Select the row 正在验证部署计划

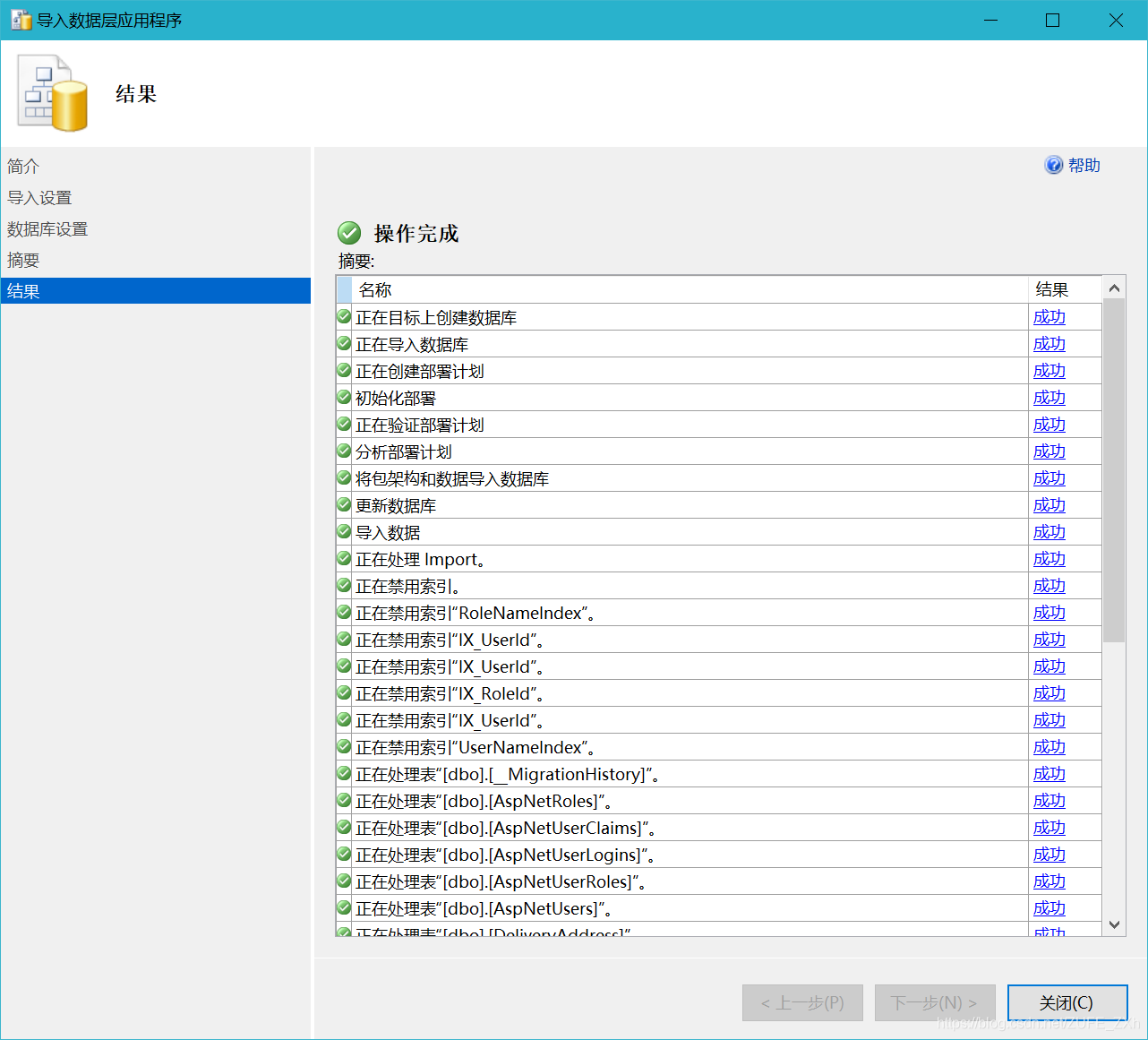coord(719,425)
